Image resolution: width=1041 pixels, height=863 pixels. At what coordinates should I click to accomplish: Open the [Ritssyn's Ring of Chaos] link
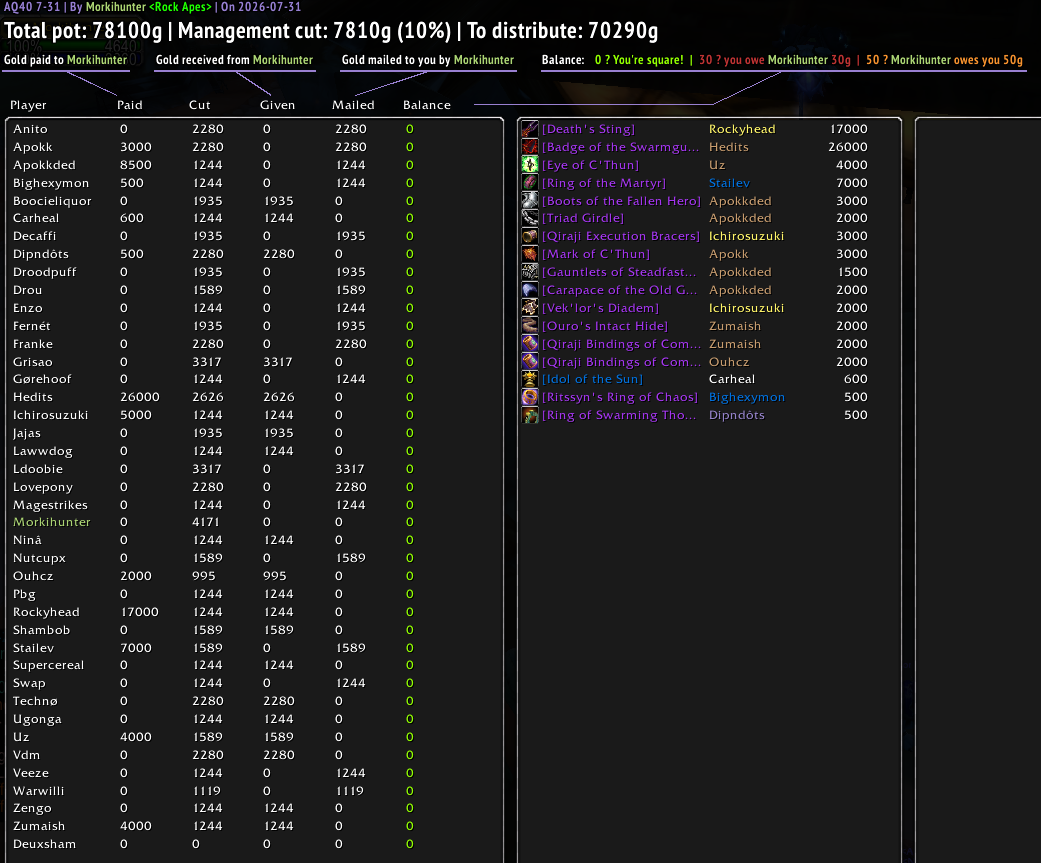coord(620,397)
